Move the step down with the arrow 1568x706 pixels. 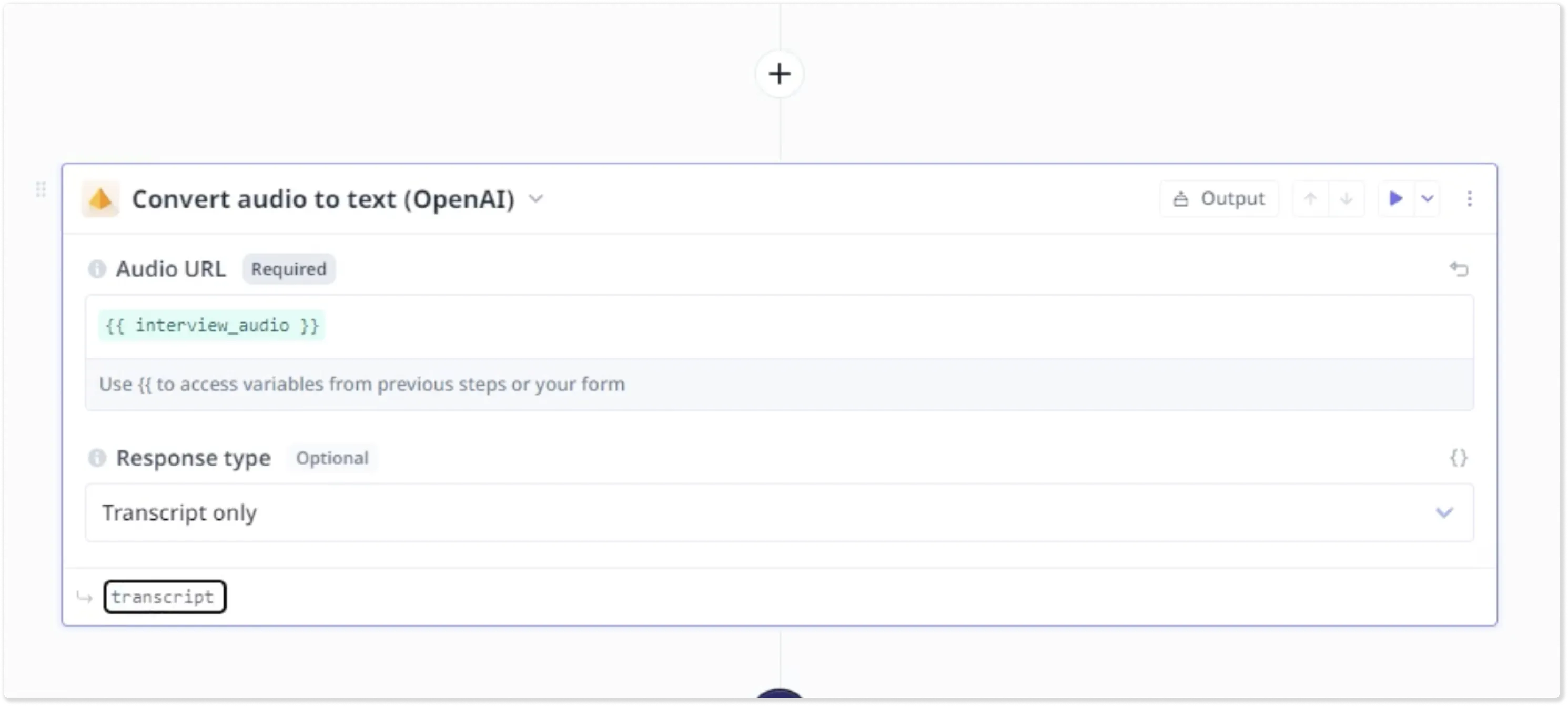[x=1347, y=199]
